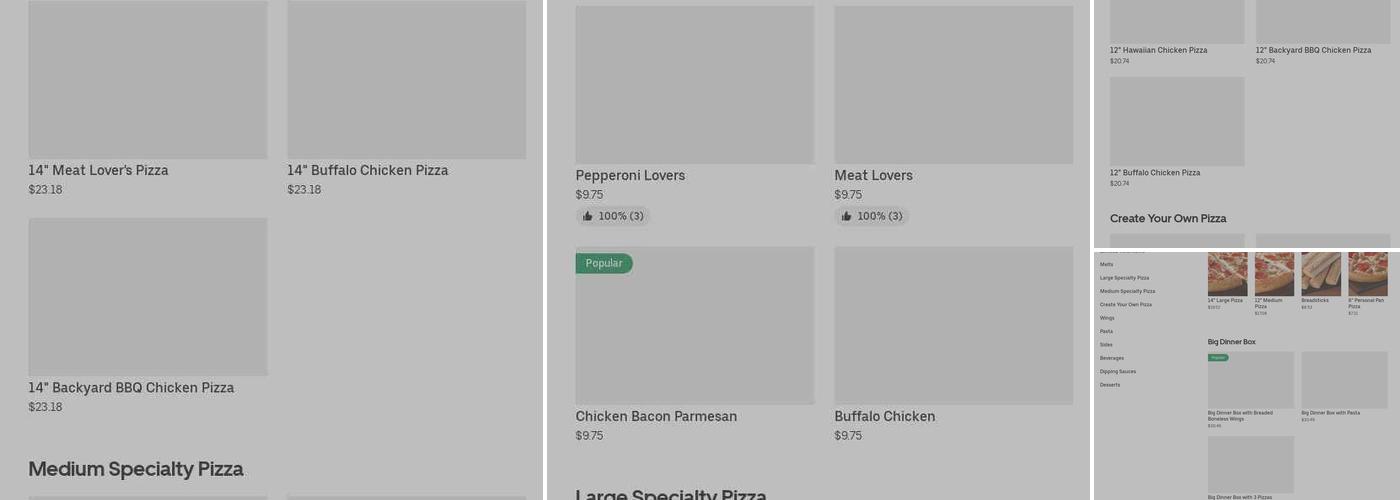Open Beverages category in sidebar
Image resolution: width=1400 pixels, height=500 pixels.
point(1112,358)
